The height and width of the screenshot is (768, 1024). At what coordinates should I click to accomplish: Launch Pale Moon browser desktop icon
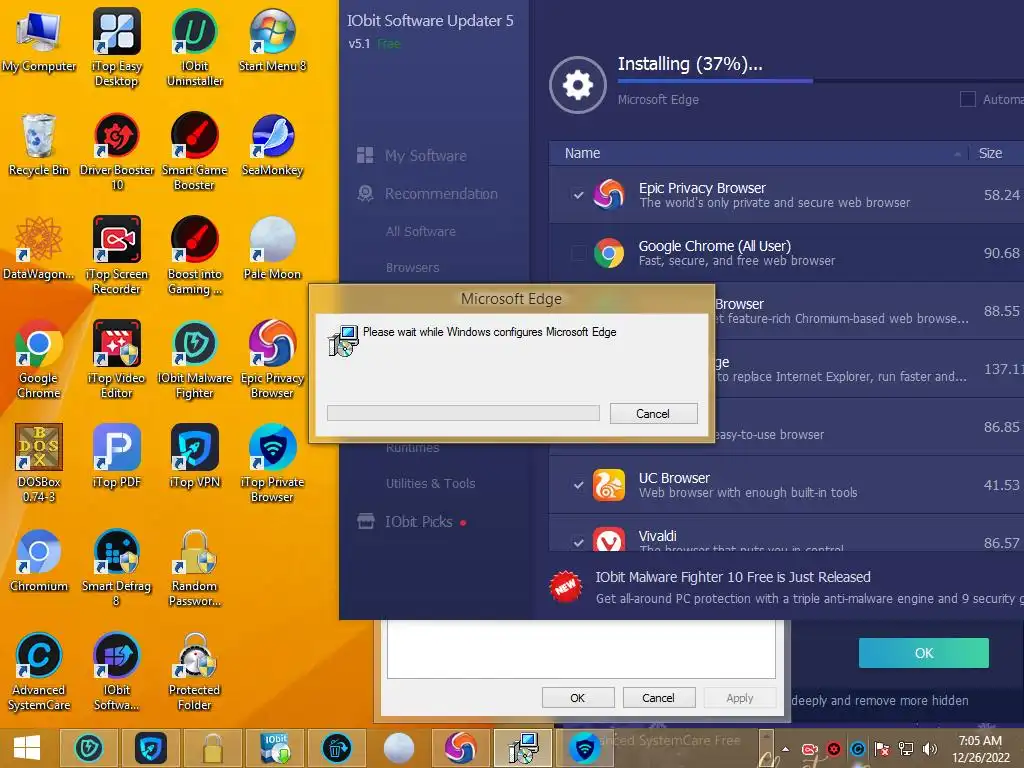(272, 248)
